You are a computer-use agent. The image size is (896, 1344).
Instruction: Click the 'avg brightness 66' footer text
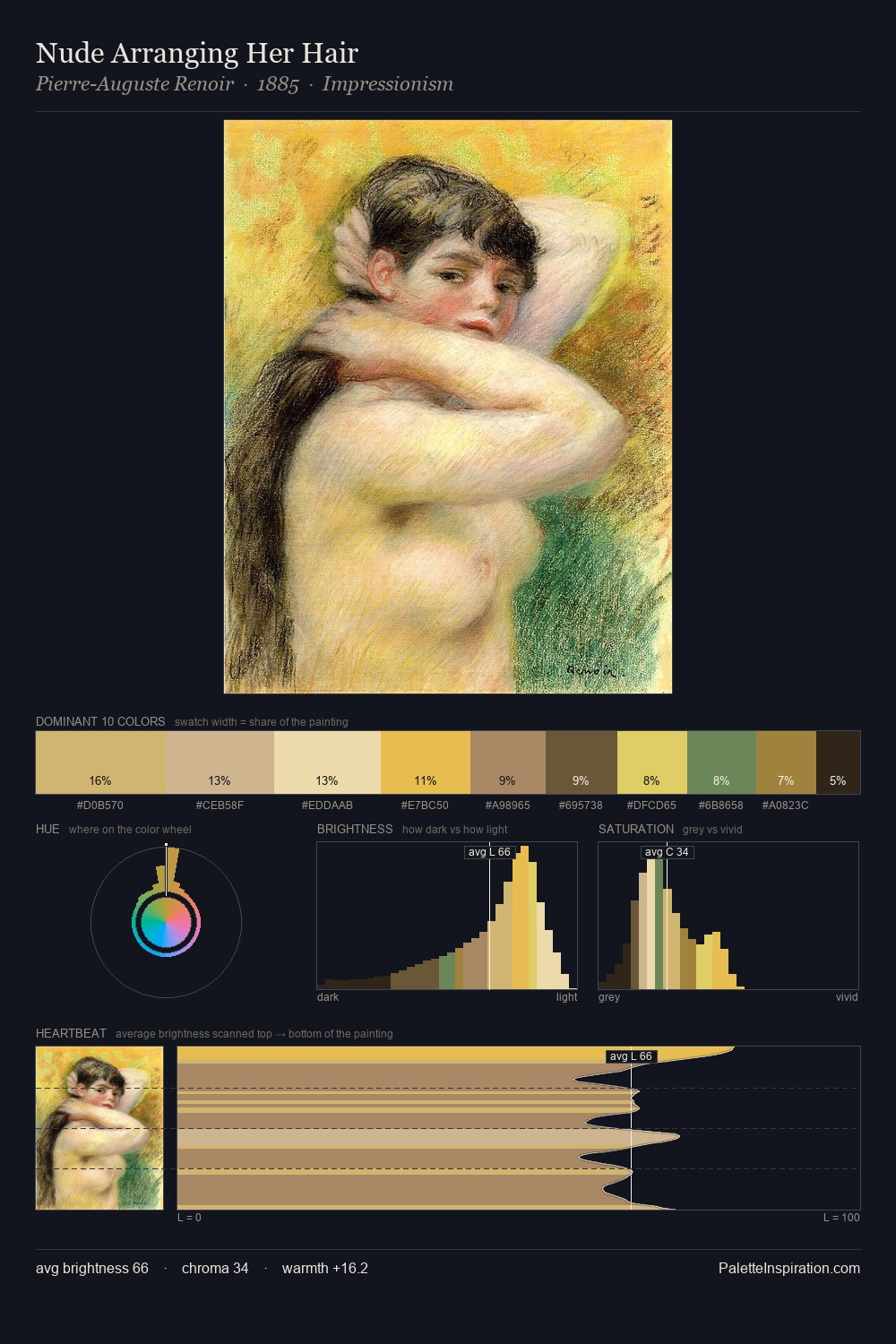click(x=92, y=1268)
